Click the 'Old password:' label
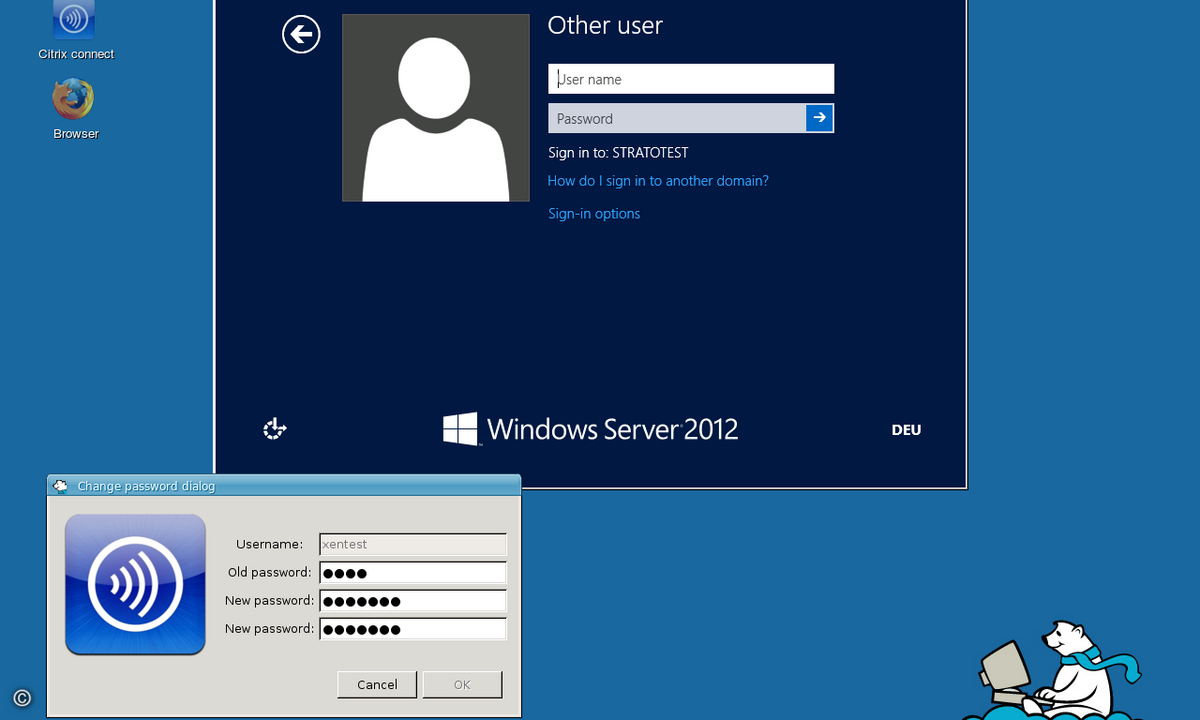 (270, 573)
